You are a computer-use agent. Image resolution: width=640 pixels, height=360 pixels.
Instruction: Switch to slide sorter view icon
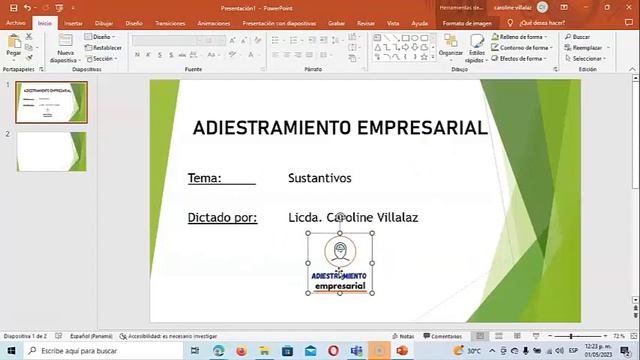point(499,336)
